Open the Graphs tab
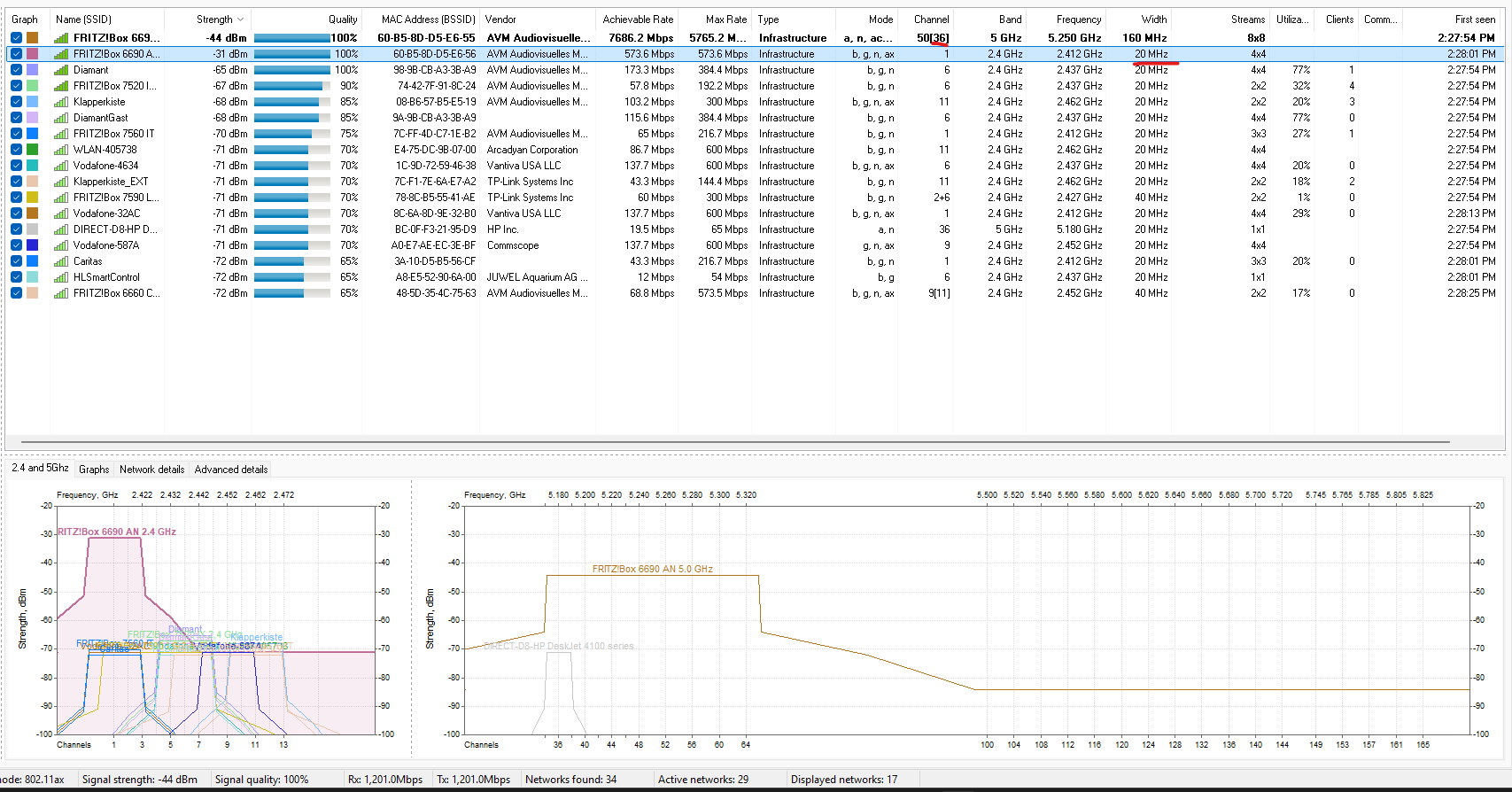Viewport: 1512px width, 792px height. [94, 470]
